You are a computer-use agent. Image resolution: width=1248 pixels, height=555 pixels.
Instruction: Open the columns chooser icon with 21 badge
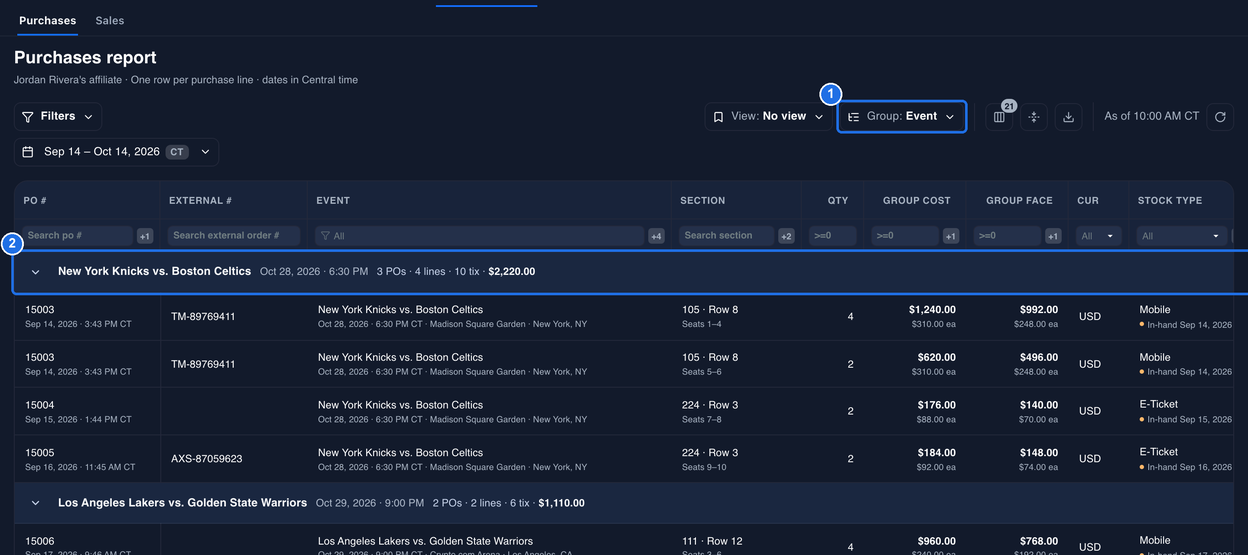[x=999, y=117]
